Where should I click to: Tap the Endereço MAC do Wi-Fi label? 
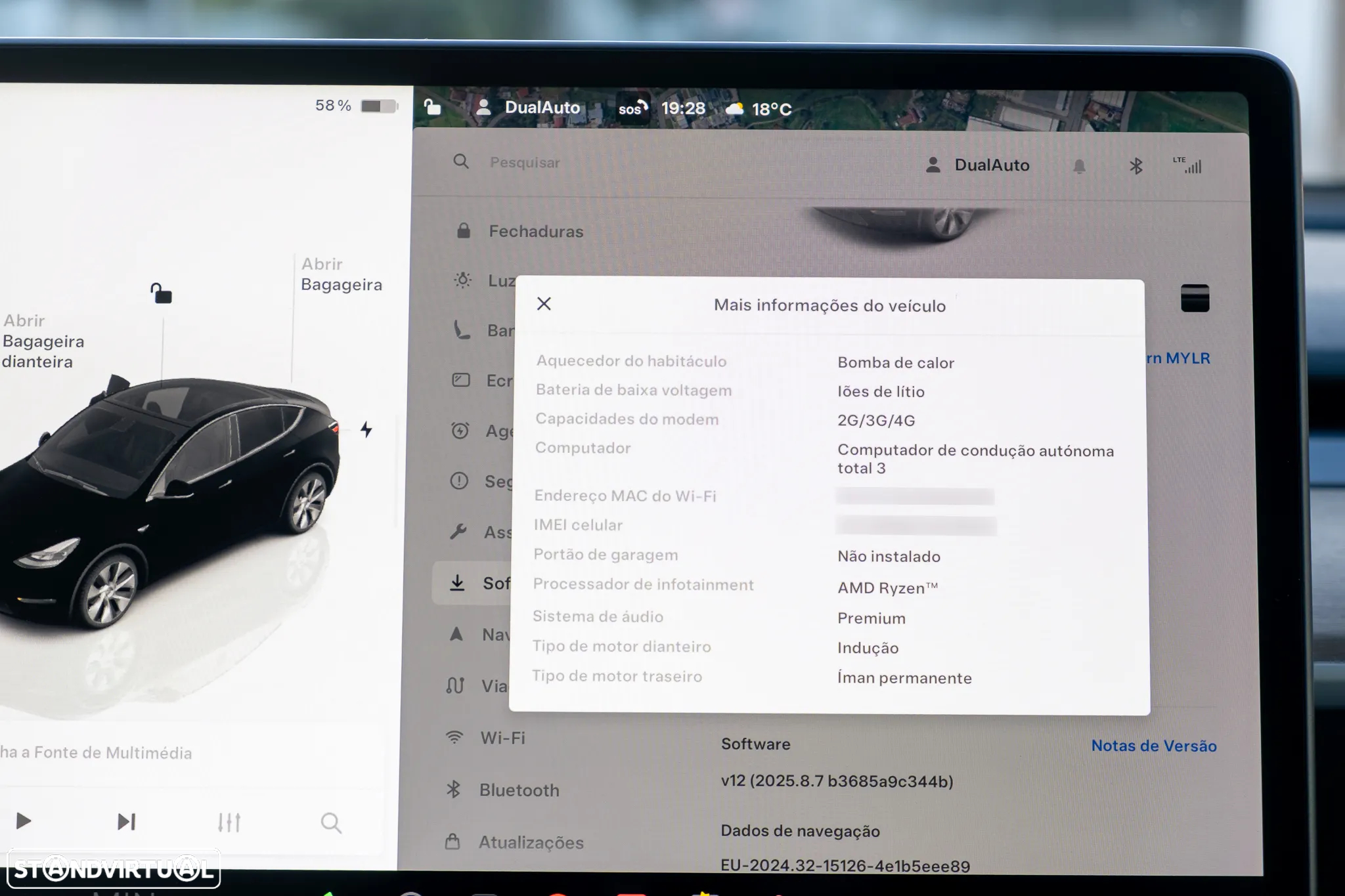pos(625,496)
